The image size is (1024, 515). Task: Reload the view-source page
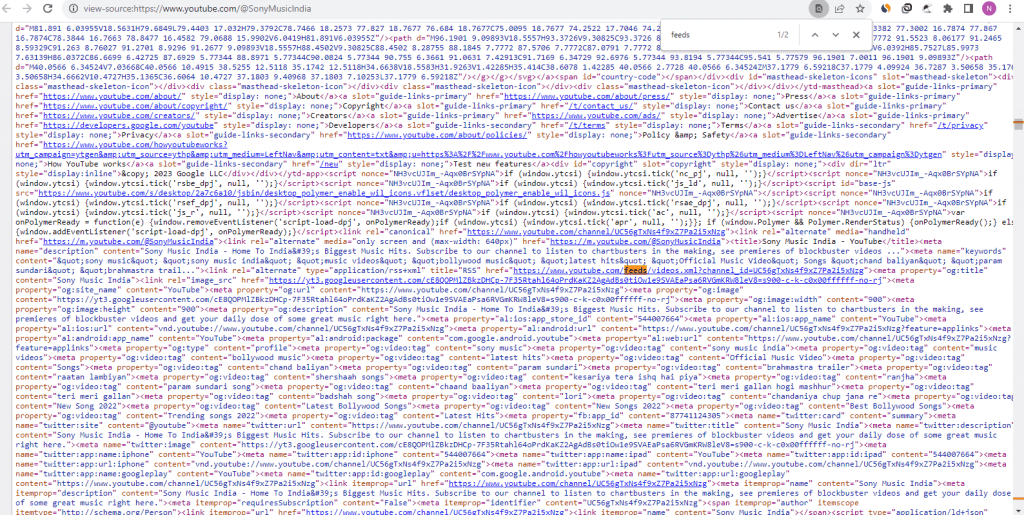point(48,9)
